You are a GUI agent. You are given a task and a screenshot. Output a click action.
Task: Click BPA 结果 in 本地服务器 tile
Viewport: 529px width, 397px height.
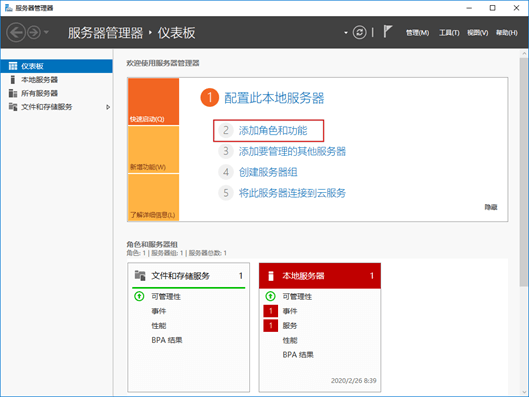(298, 355)
